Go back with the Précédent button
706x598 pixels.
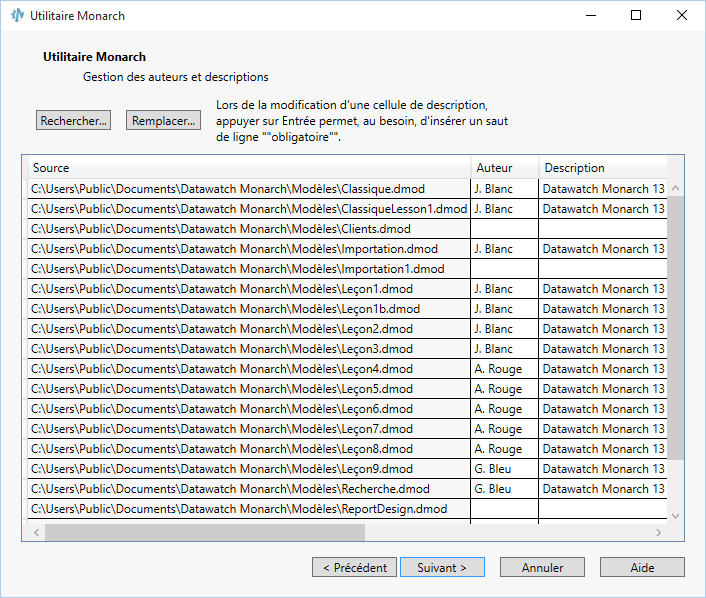coord(355,568)
